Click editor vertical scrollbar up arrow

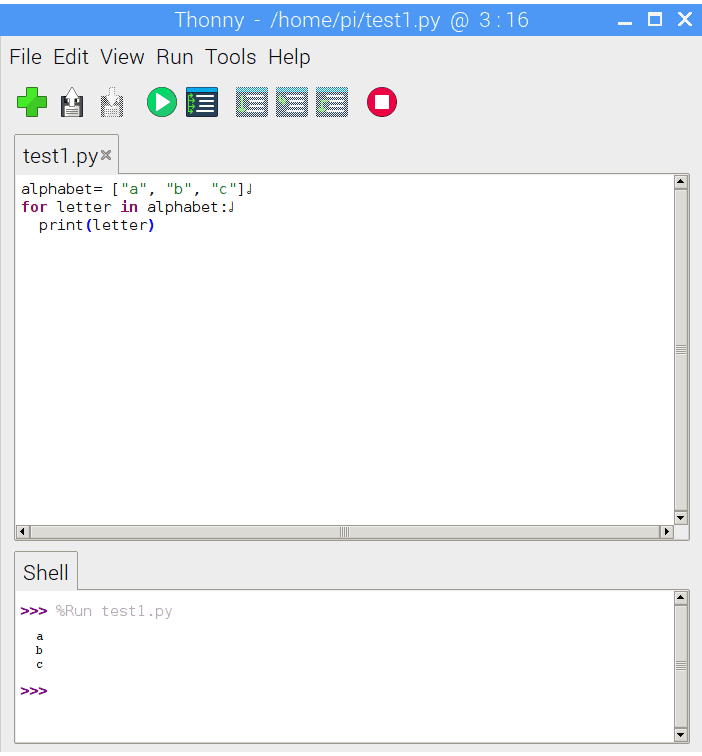pyautogui.click(x=681, y=181)
